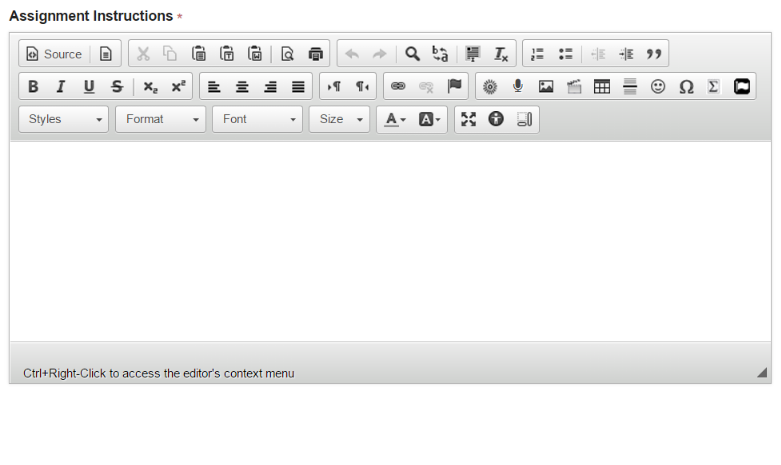
Task: Align text right
Action: (x=270, y=87)
